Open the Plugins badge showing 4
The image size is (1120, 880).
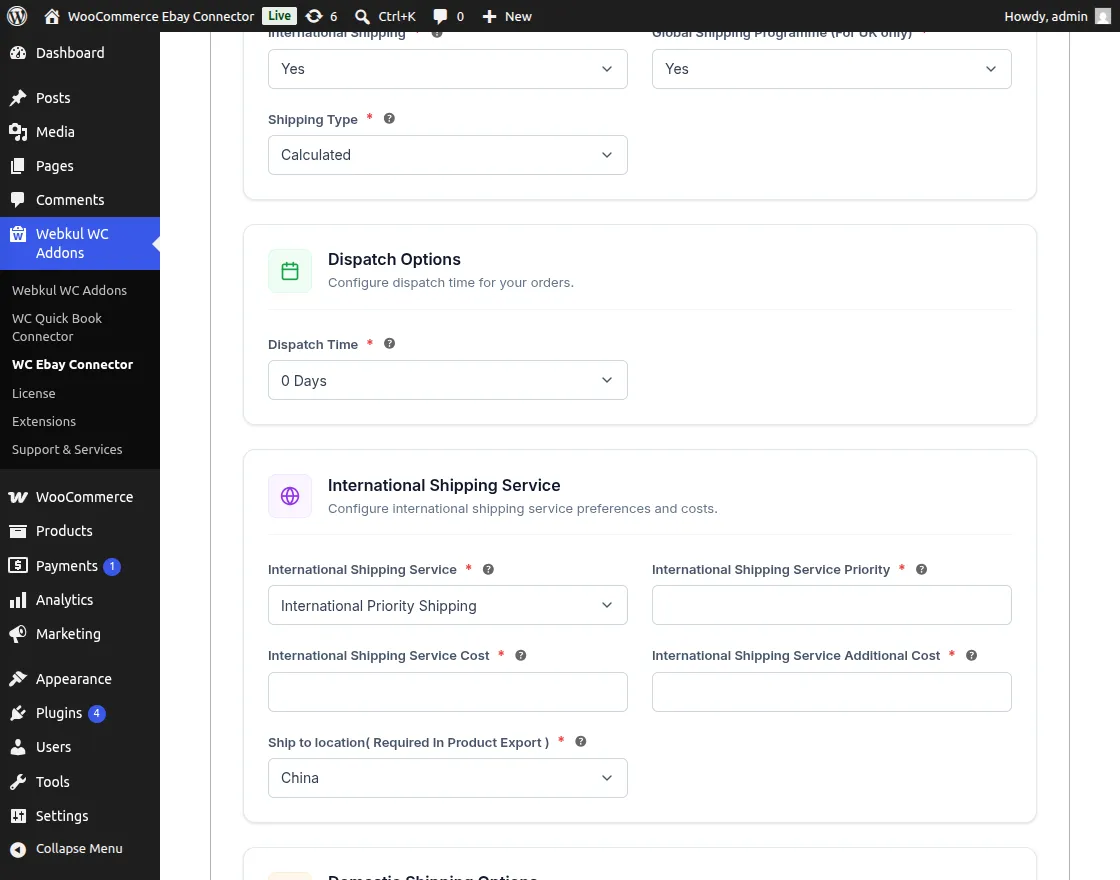coord(96,713)
